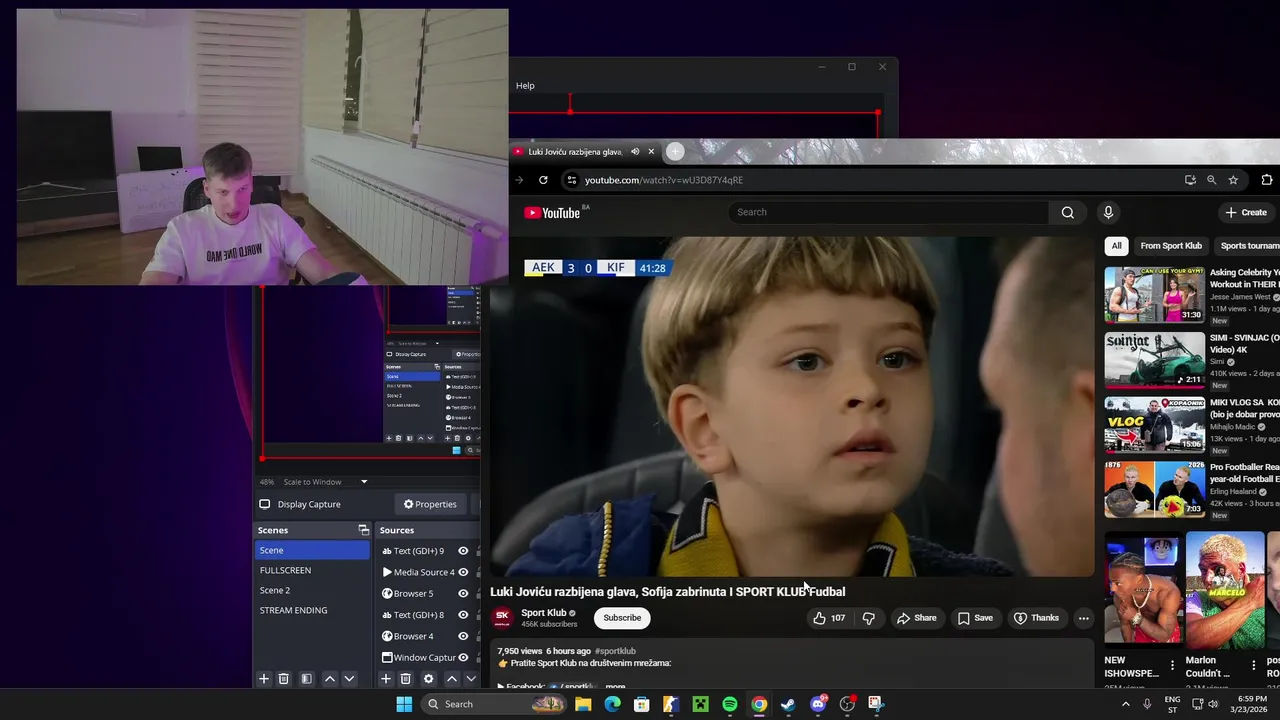Go to YouTube home via logo
The height and width of the screenshot is (720, 1280).
[x=552, y=212]
